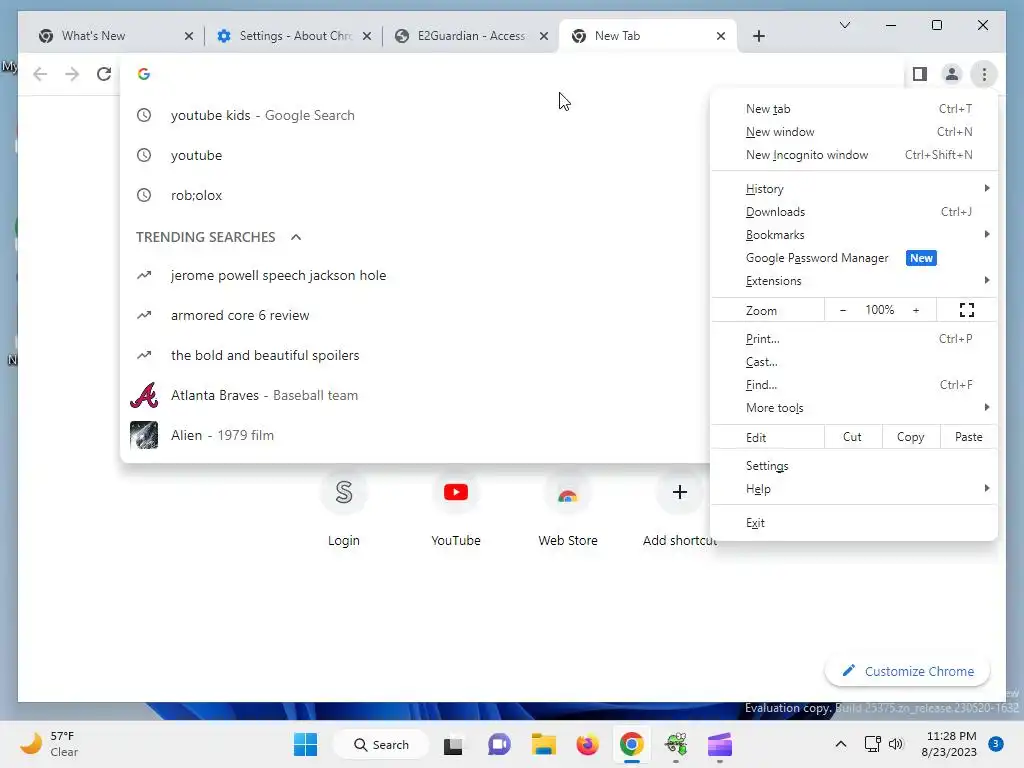Screen dimensions: 1024x768
Task: Choose jerome powell speech jackson hole suggestion
Action: (x=415, y=276)
